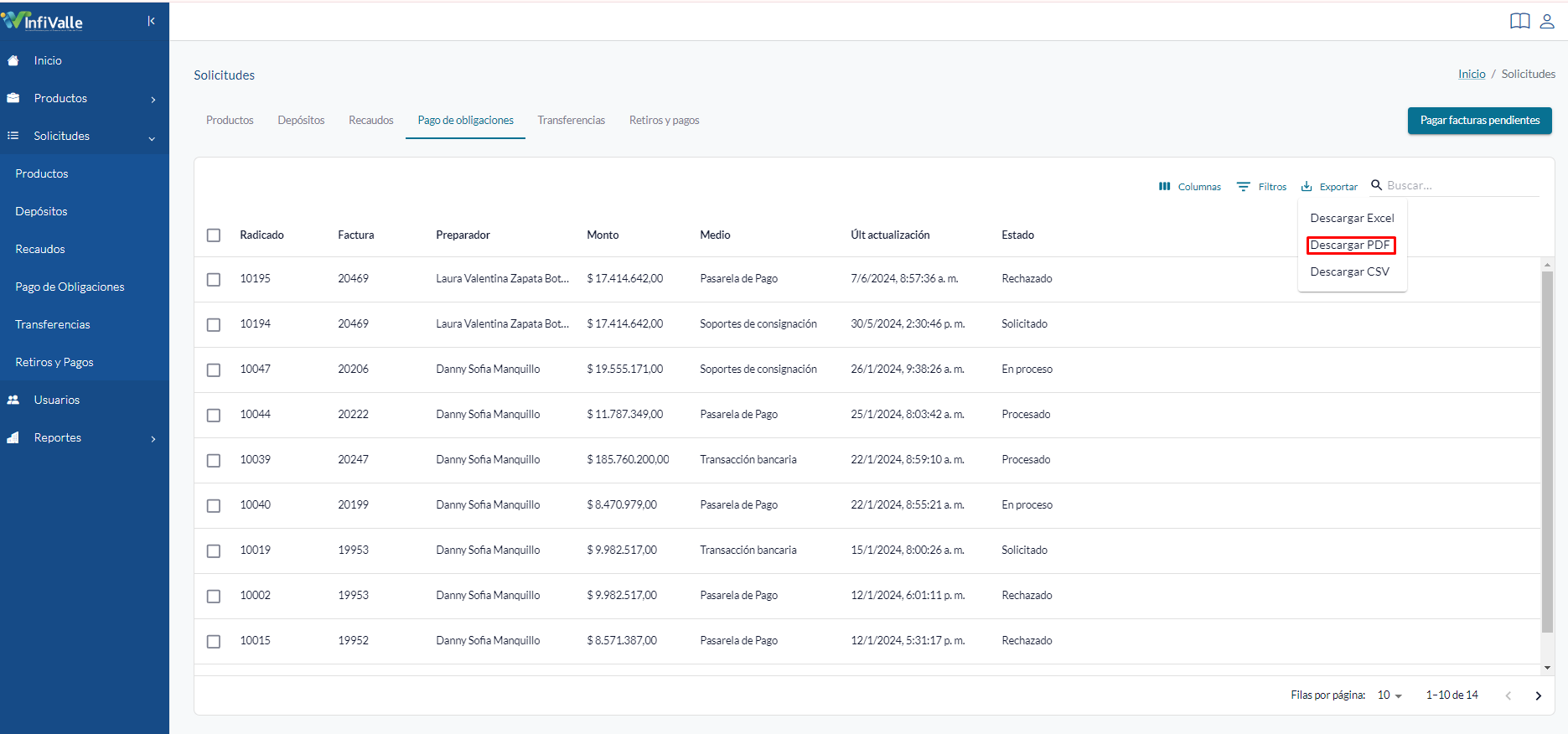Select the Pago de obligaciones tab
The width and height of the screenshot is (1568, 734).
[x=466, y=121]
